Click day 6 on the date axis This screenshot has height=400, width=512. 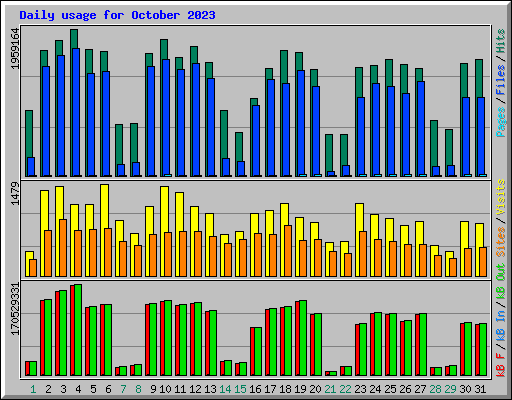[108, 389]
